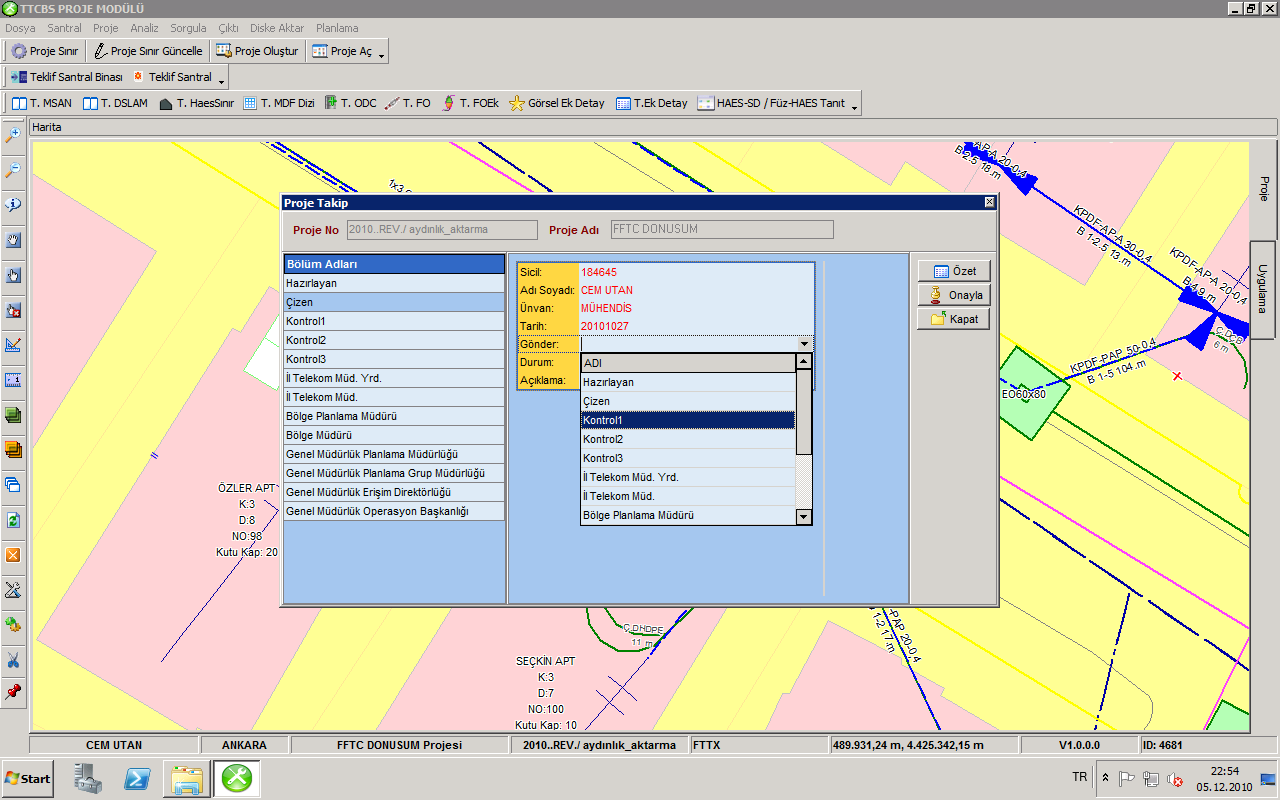The height and width of the screenshot is (800, 1280).
Task: Click the dropdown list scroll down arrow
Action: pos(803,516)
